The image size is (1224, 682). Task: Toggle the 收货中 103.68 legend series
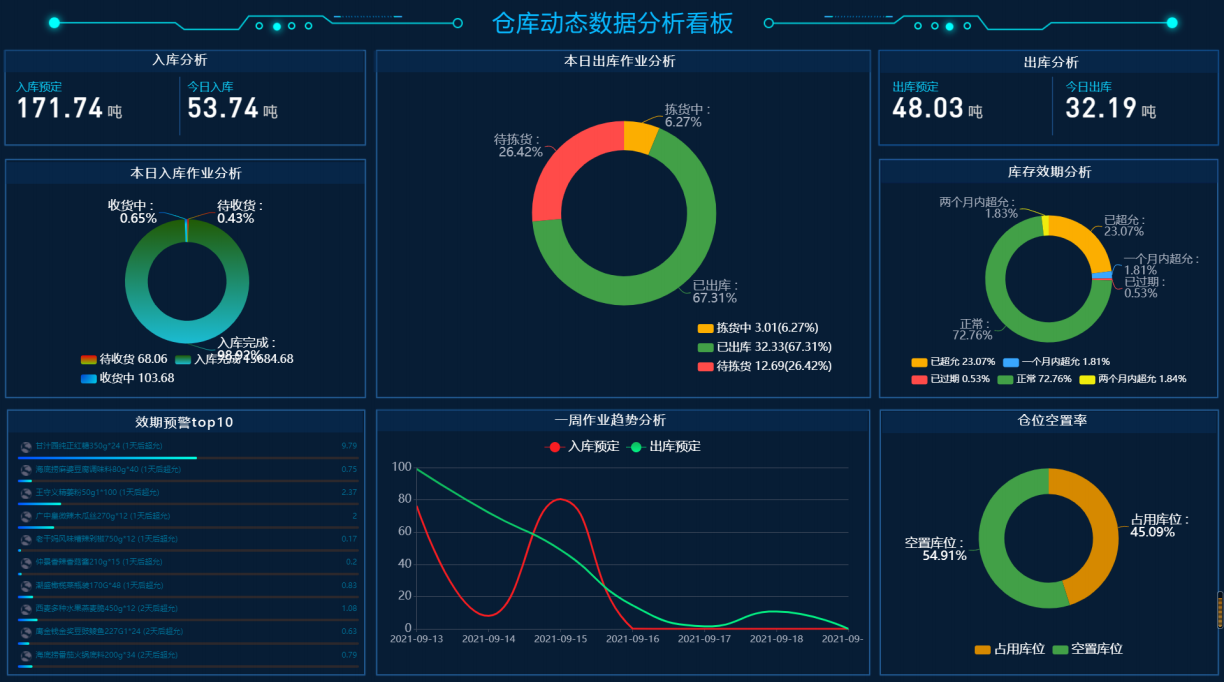[128, 378]
